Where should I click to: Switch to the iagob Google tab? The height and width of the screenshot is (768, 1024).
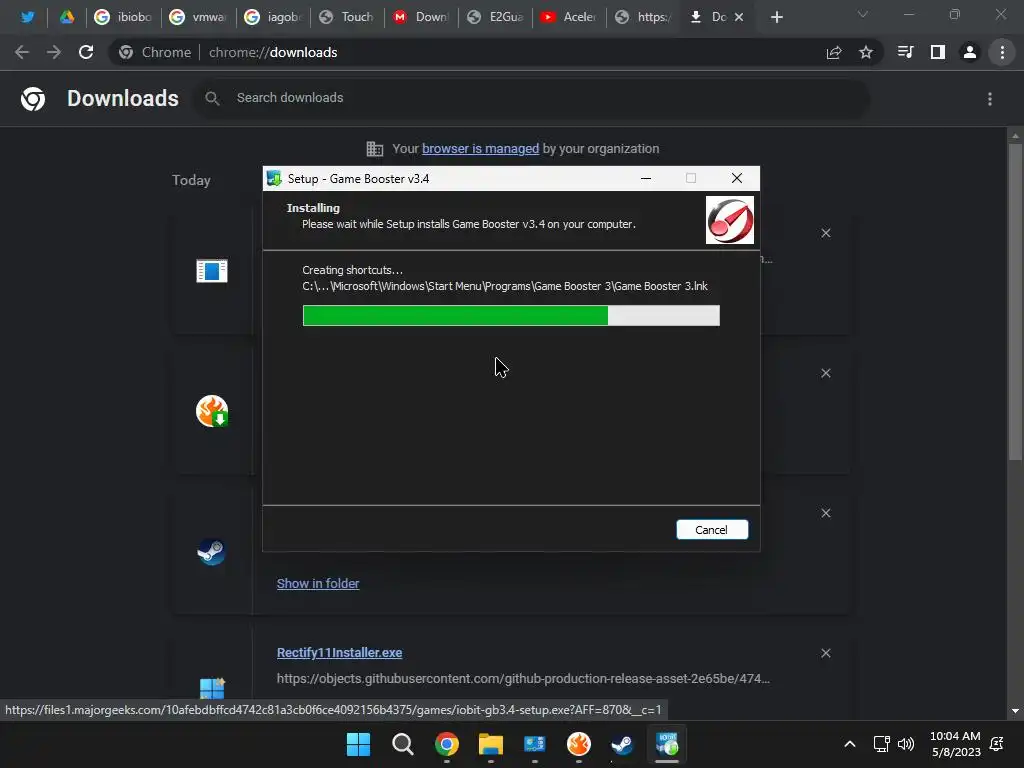pyautogui.click(x=274, y=17)
